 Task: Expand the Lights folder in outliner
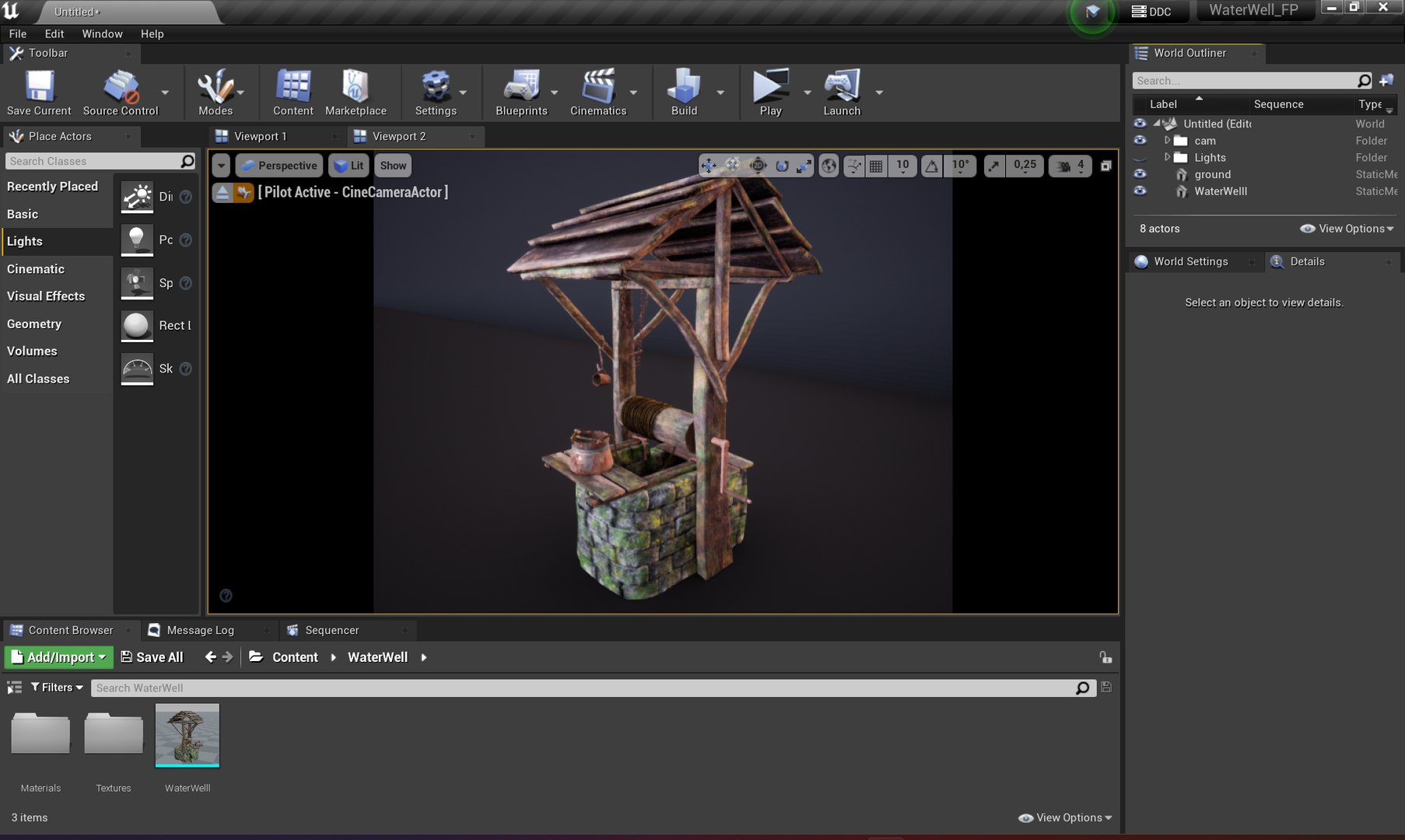coord(1166,157)
